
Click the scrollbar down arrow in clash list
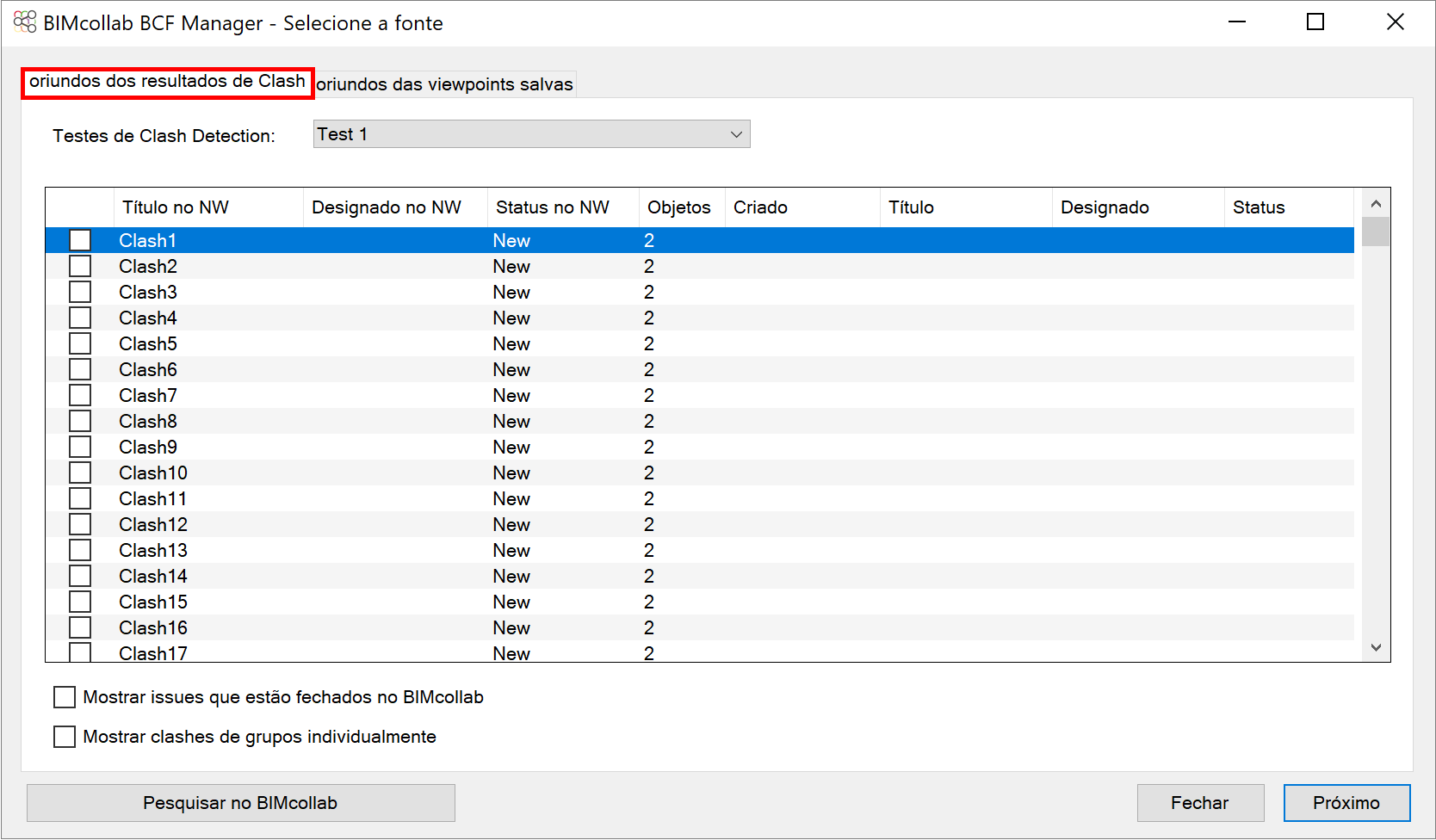coord(1376,647)
